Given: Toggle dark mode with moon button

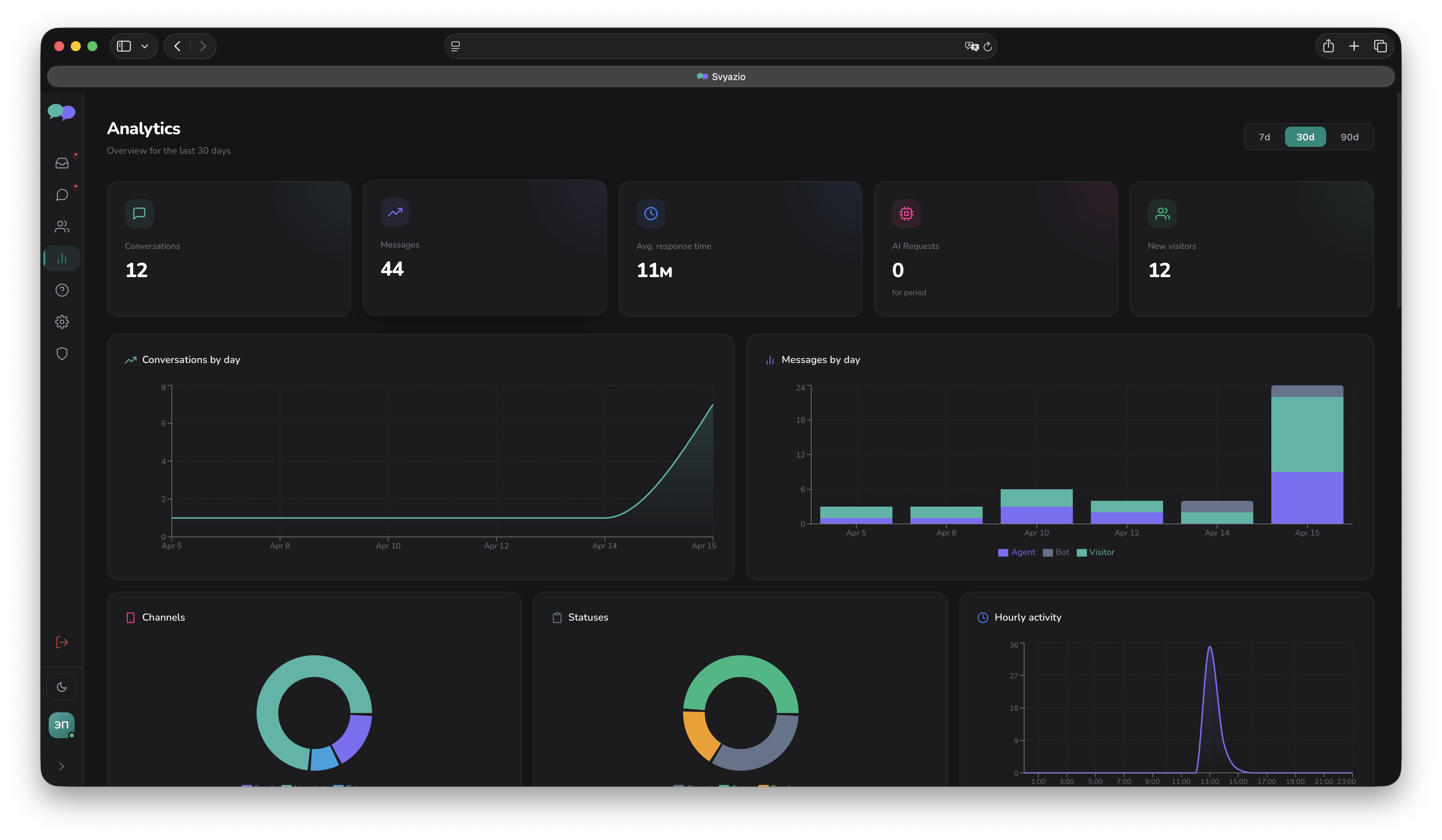Looking at the screenshot, I should (x=62, y=687).
